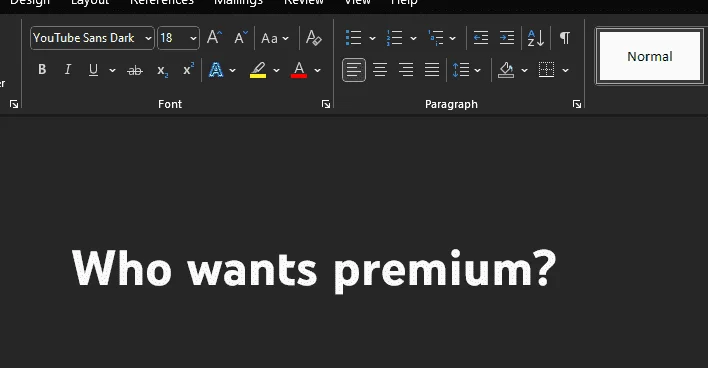
Task: Open line and paragraph spacing
Action: click(x=461, y=70)
